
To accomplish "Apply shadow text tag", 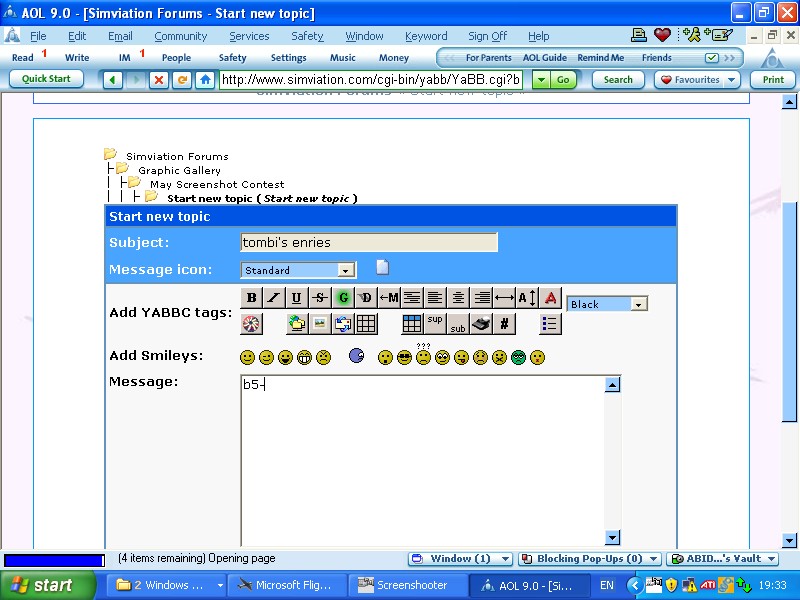I will click(366, 297).
